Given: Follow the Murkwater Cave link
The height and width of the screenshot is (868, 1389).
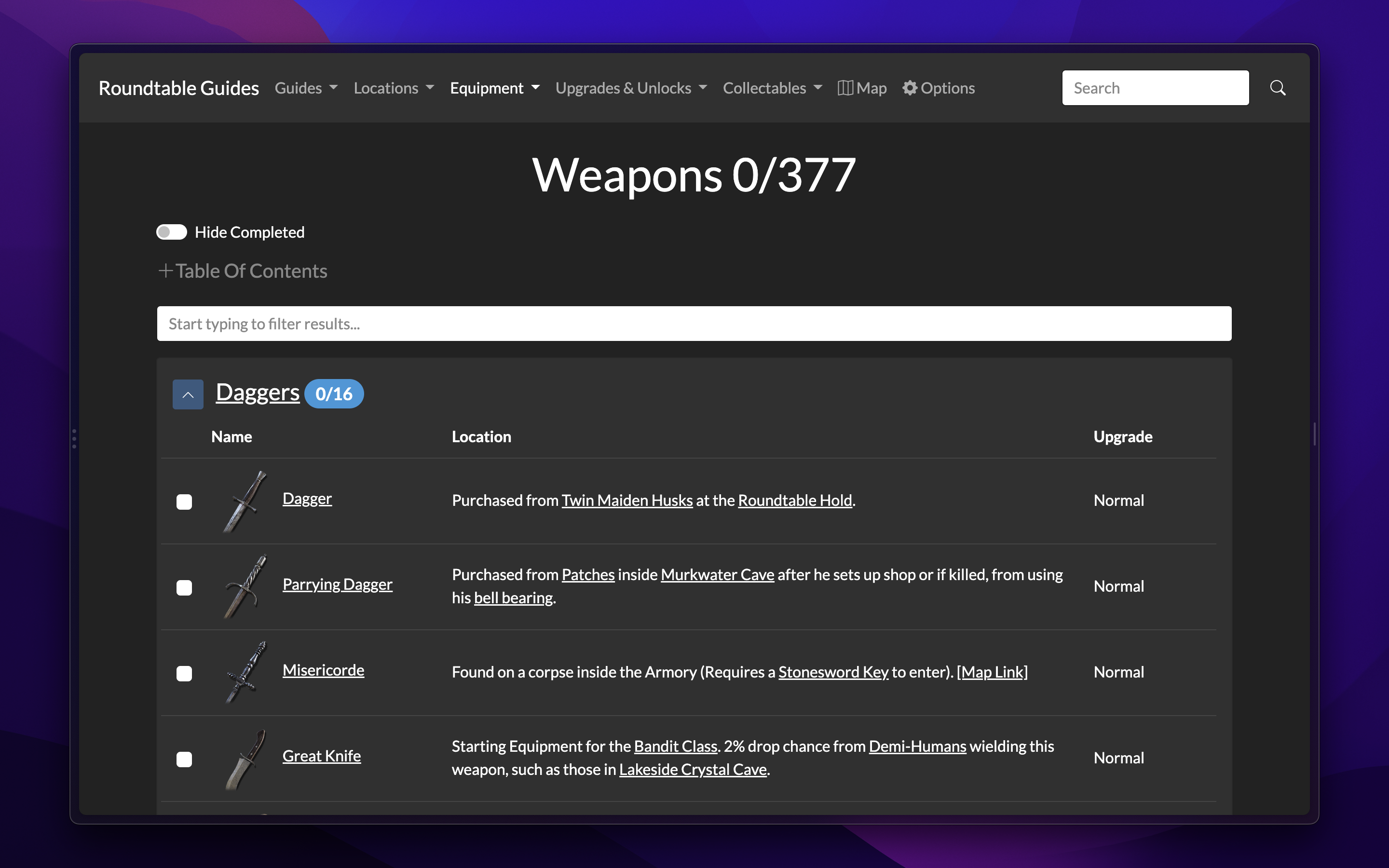Looking at the screenshot, I should [x=718, y=575].
